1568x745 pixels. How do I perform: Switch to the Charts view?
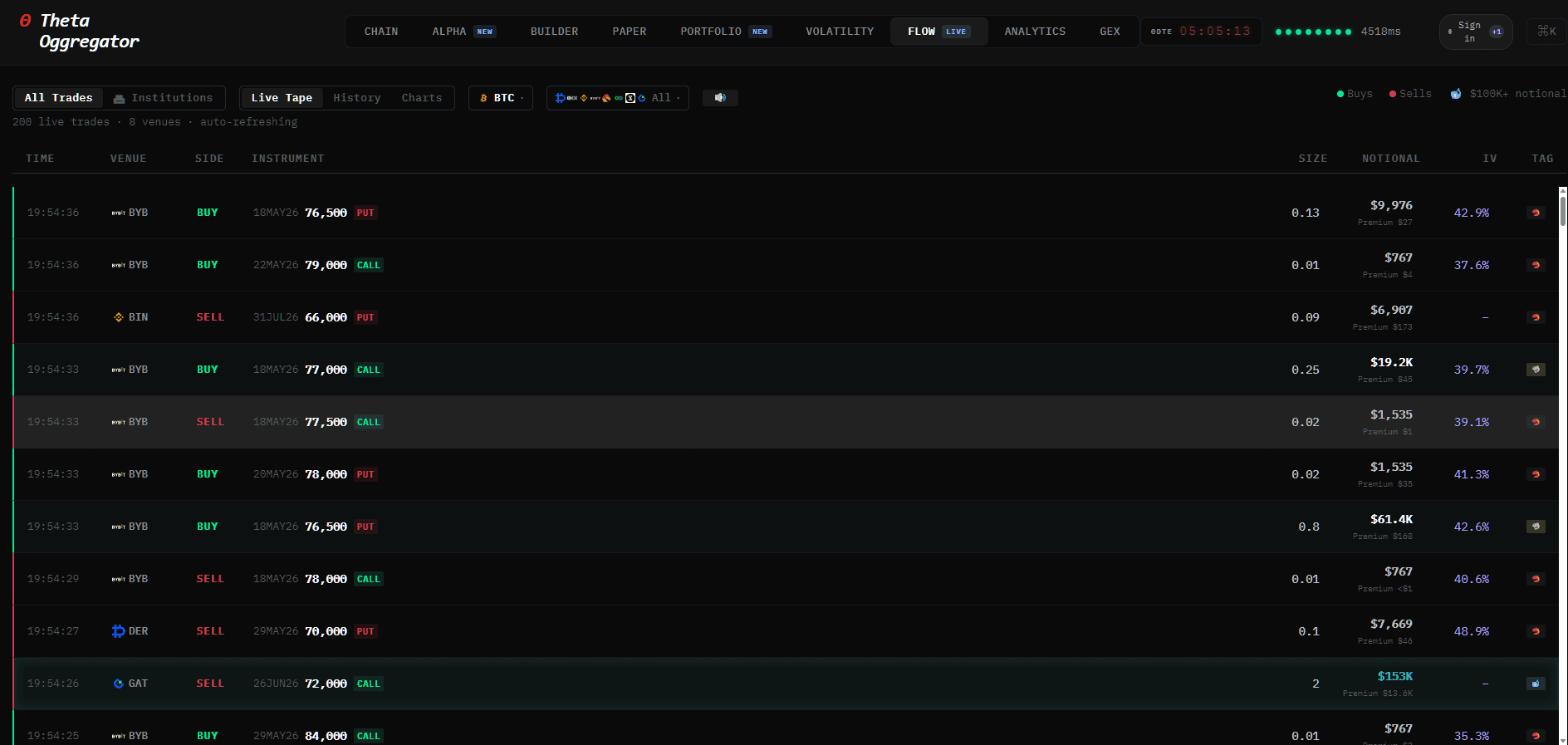[x=422, y=98]
